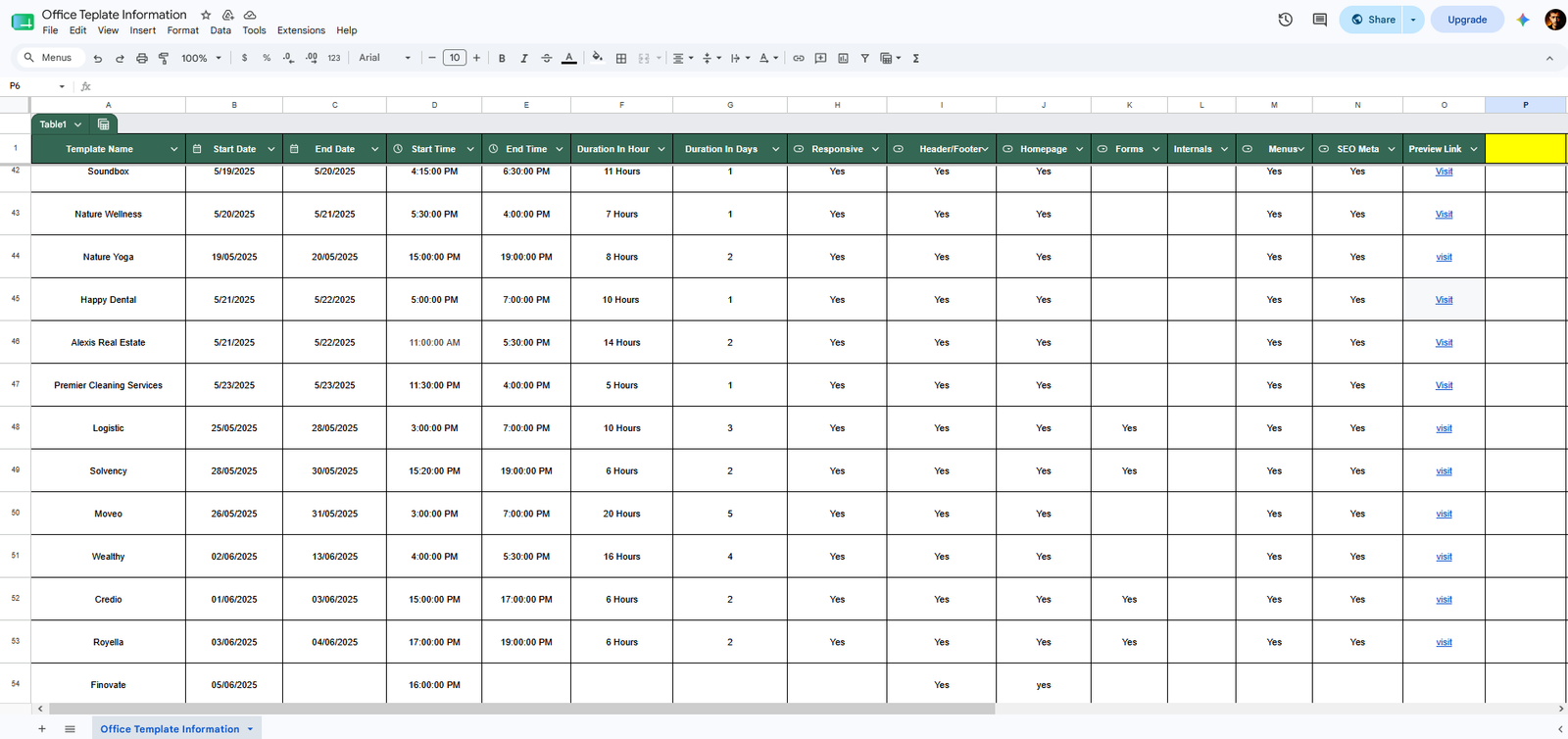Click the Upgrade button

[1467, 20]
